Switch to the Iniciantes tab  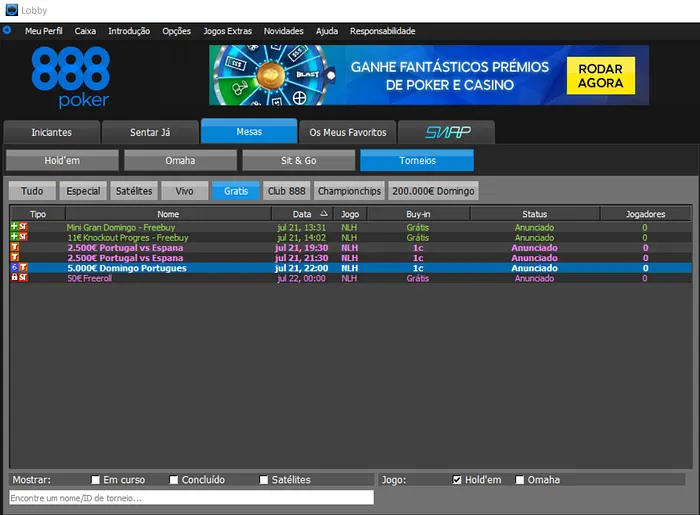click(51, 132)
